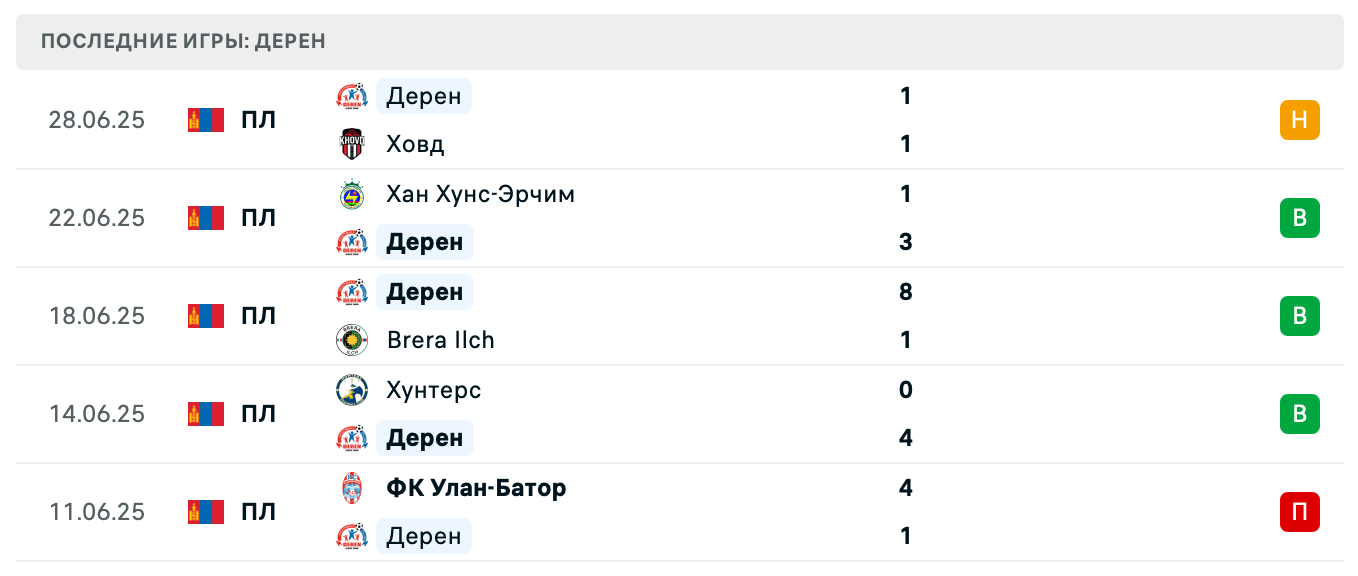Screen dimensions: 1358x576
Task: Open the ПОСЛЕДНИЕ ИГРЫ: ДЕРЕН header section
Action: click(182, 41)
